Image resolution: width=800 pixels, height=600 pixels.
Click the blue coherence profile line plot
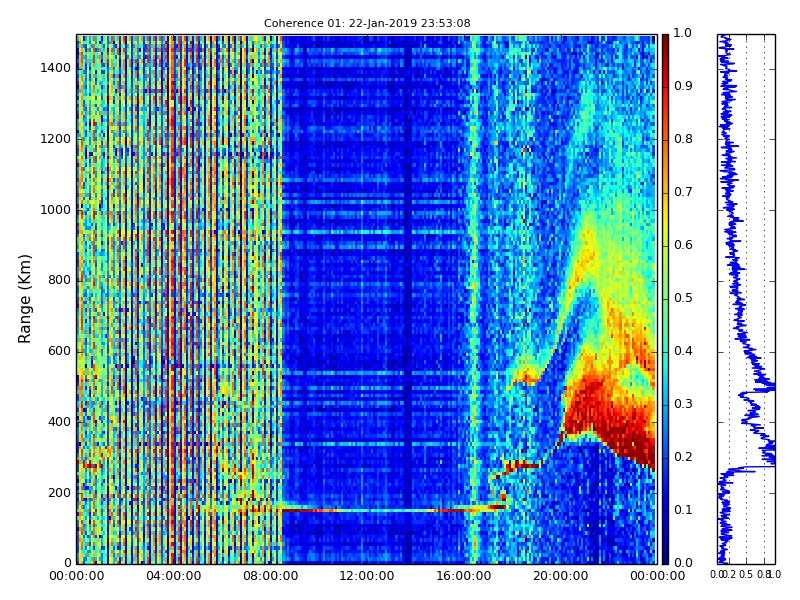[x=746, y=299]
